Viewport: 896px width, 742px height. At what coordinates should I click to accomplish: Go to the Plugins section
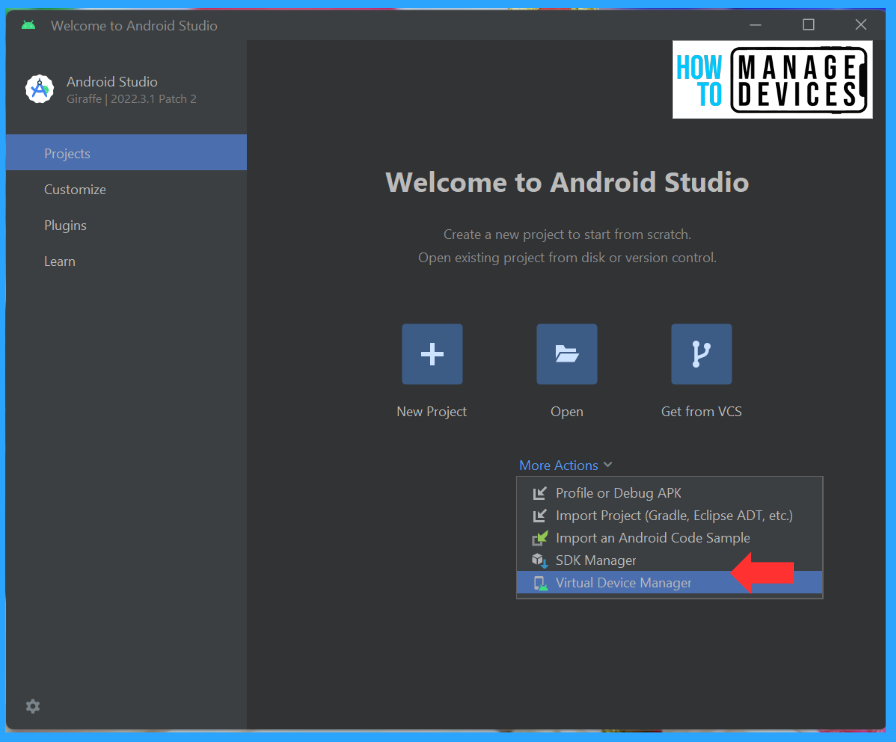pos(126,225)
